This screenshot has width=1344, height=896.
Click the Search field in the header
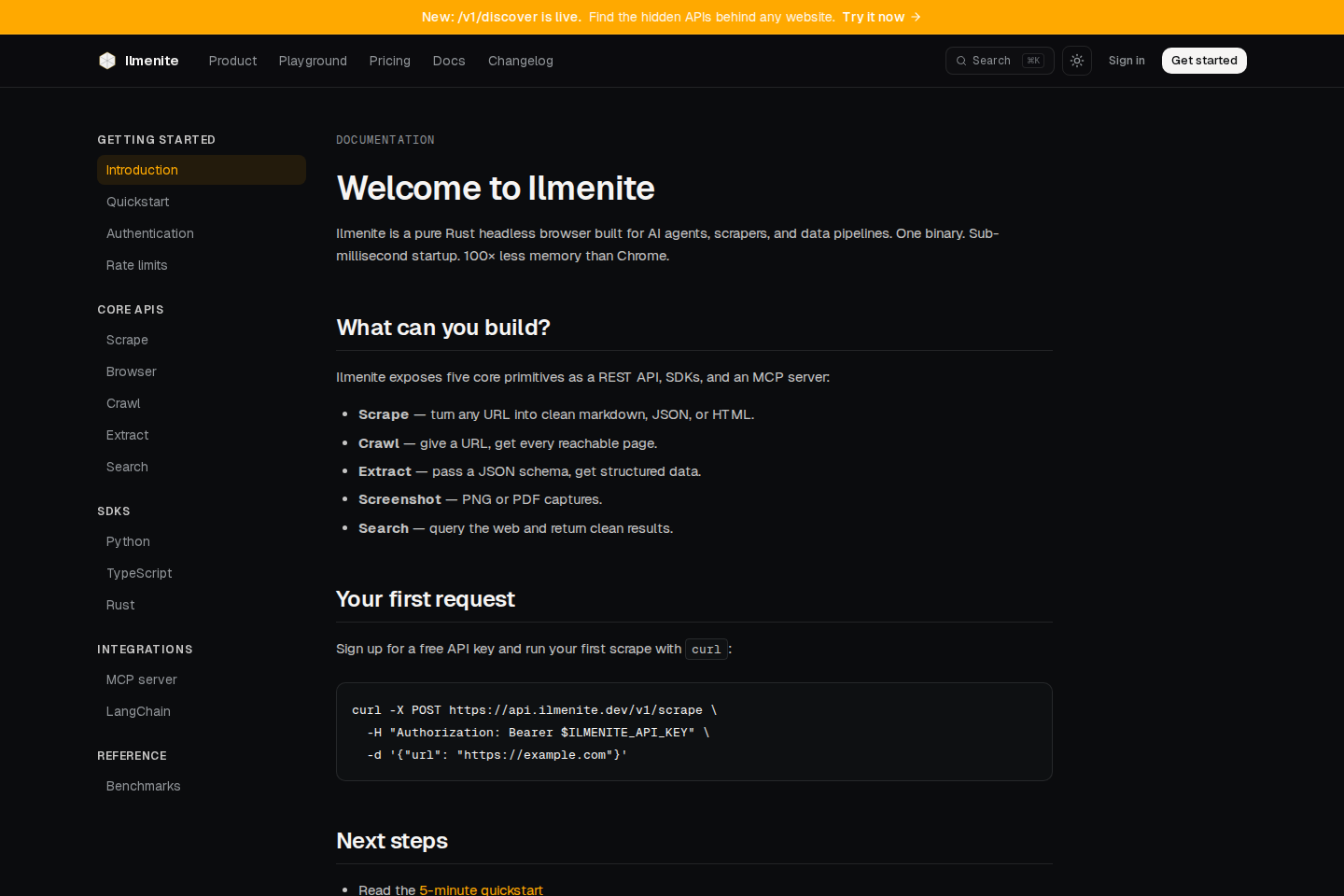[1000, 61]
